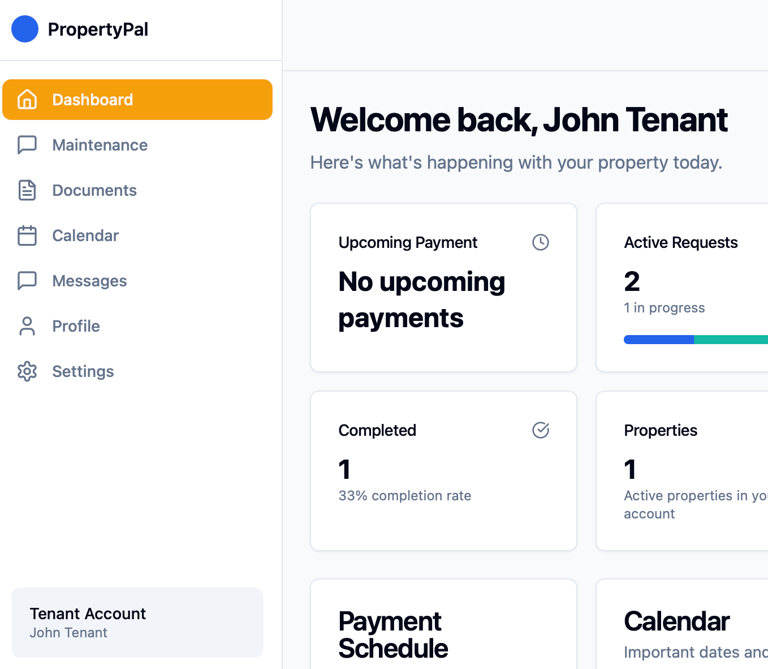Click the PropertyPal brand name
This screenshot has height=669, width=768.
pos(98,29)
